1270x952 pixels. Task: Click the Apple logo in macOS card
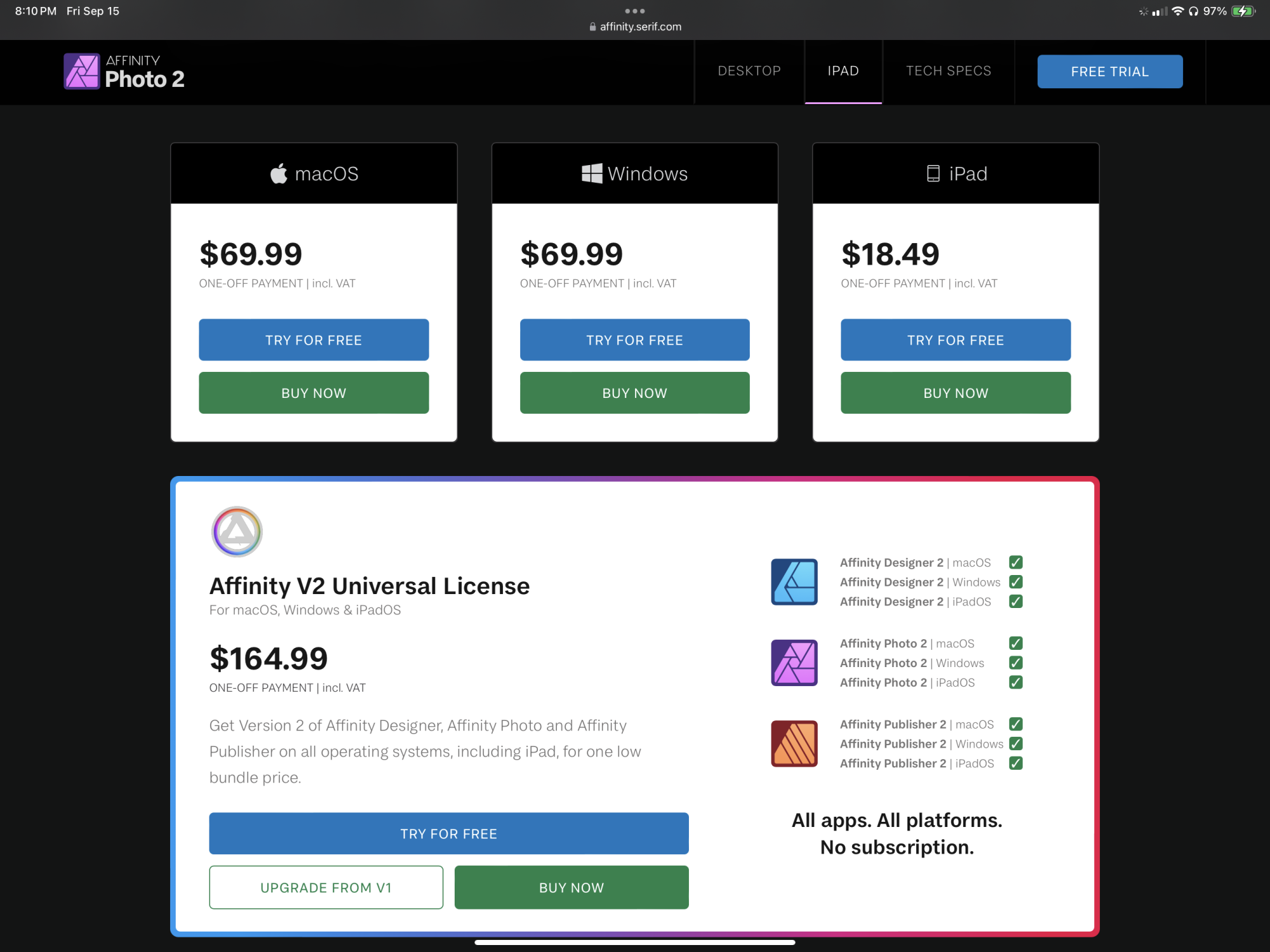(279, 174)
